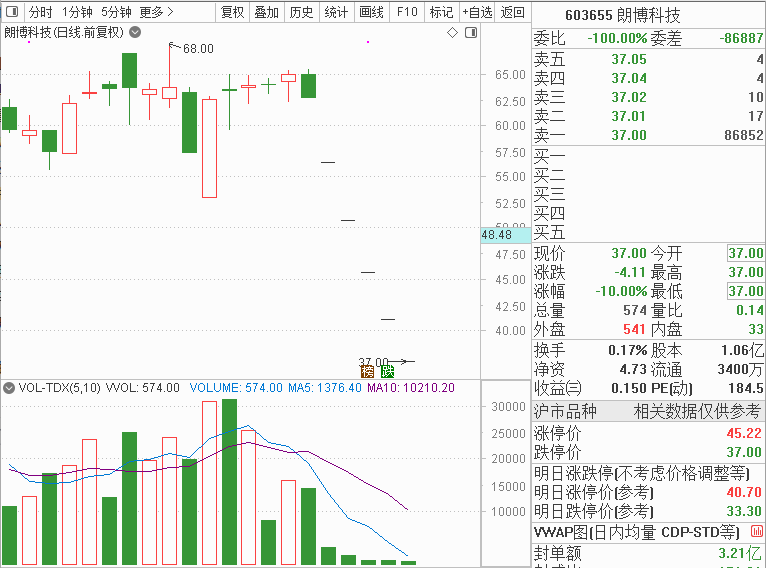Open the 历史 history view
Screen dimensions: 766x568
point(300,12)
